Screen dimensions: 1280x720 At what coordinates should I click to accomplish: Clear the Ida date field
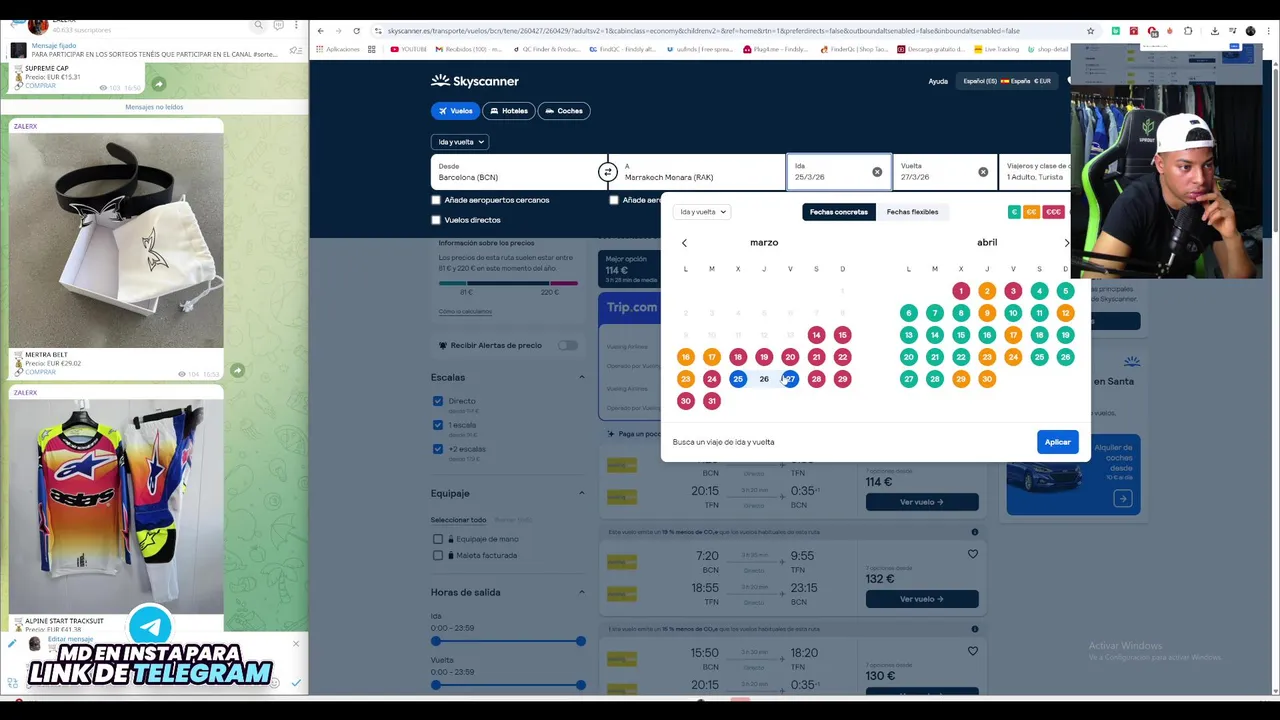(877, 172)
